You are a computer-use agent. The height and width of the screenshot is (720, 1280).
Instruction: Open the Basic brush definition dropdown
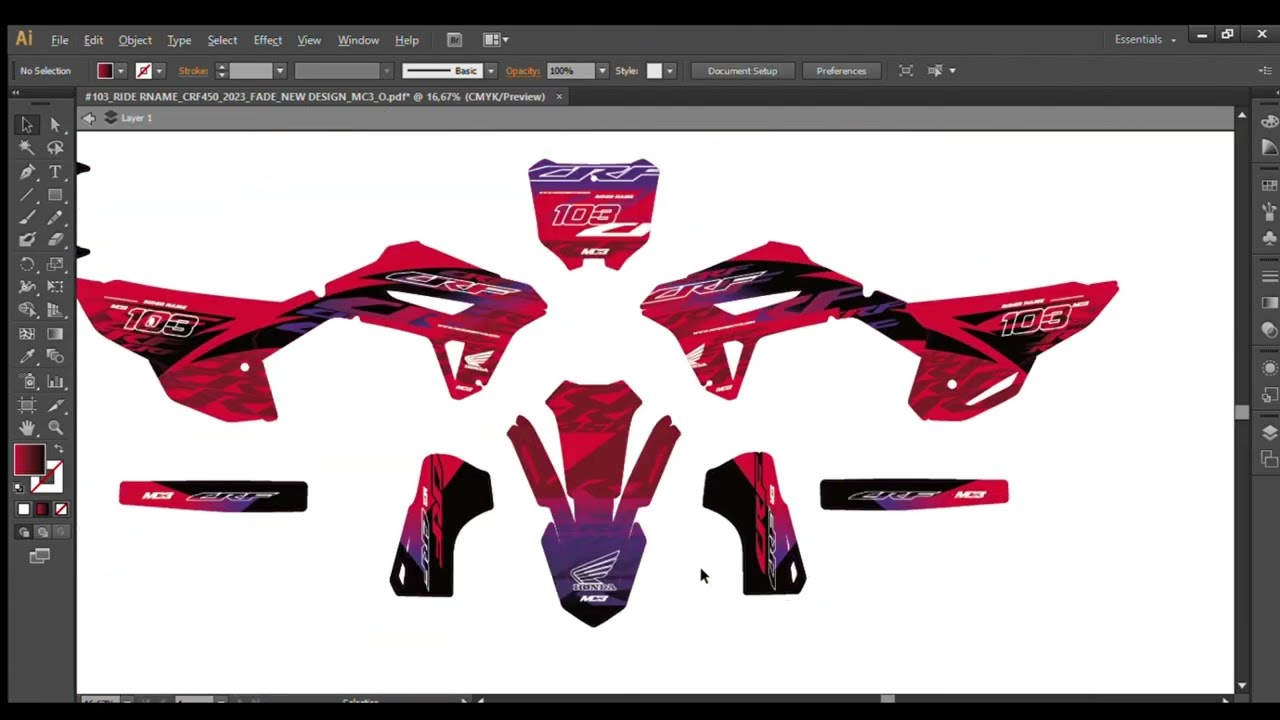490,71
